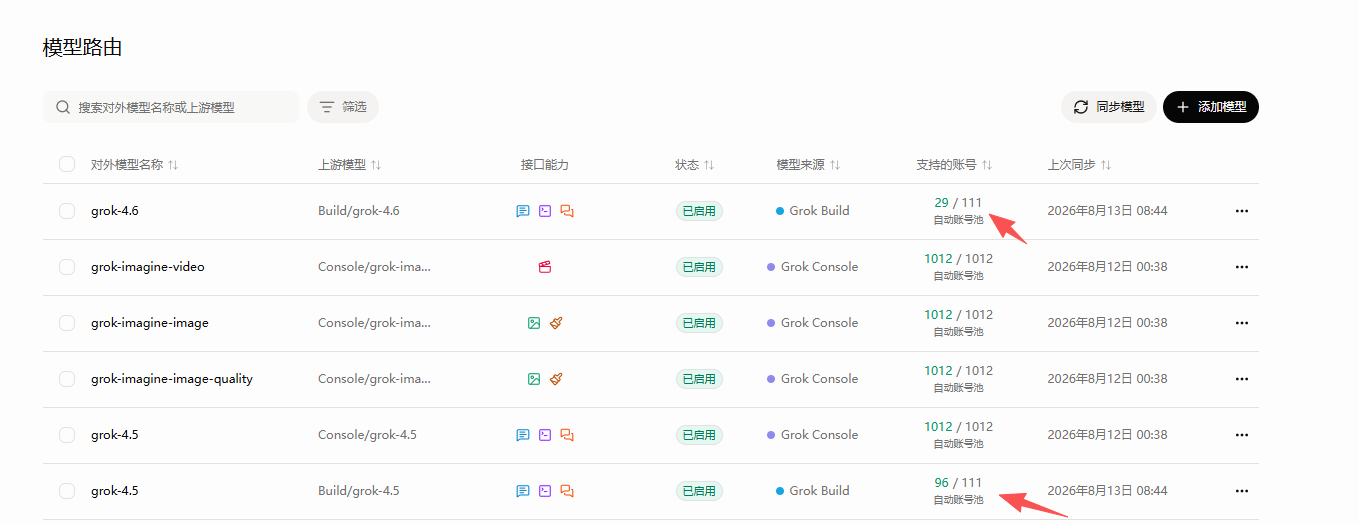Open the three-dot menu for grok-imagine-video

[x=1242, y=267]
